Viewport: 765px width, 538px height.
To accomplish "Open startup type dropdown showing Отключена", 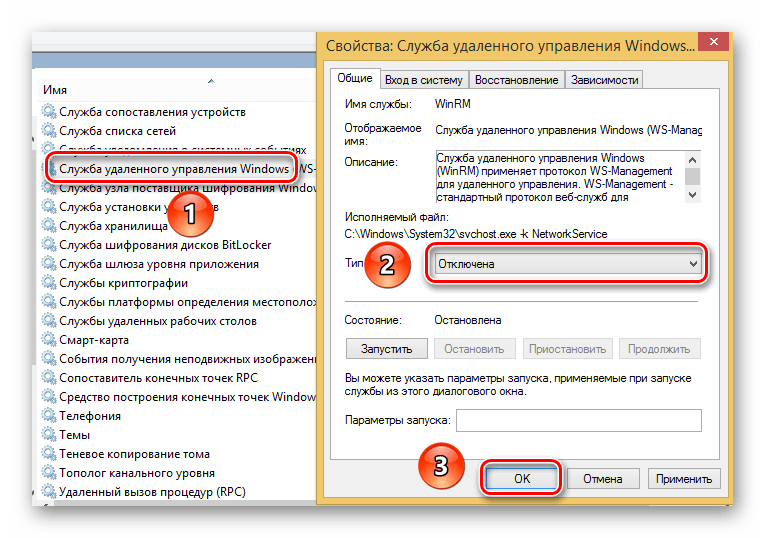I will pyautogui.click(x=567, y=264).
